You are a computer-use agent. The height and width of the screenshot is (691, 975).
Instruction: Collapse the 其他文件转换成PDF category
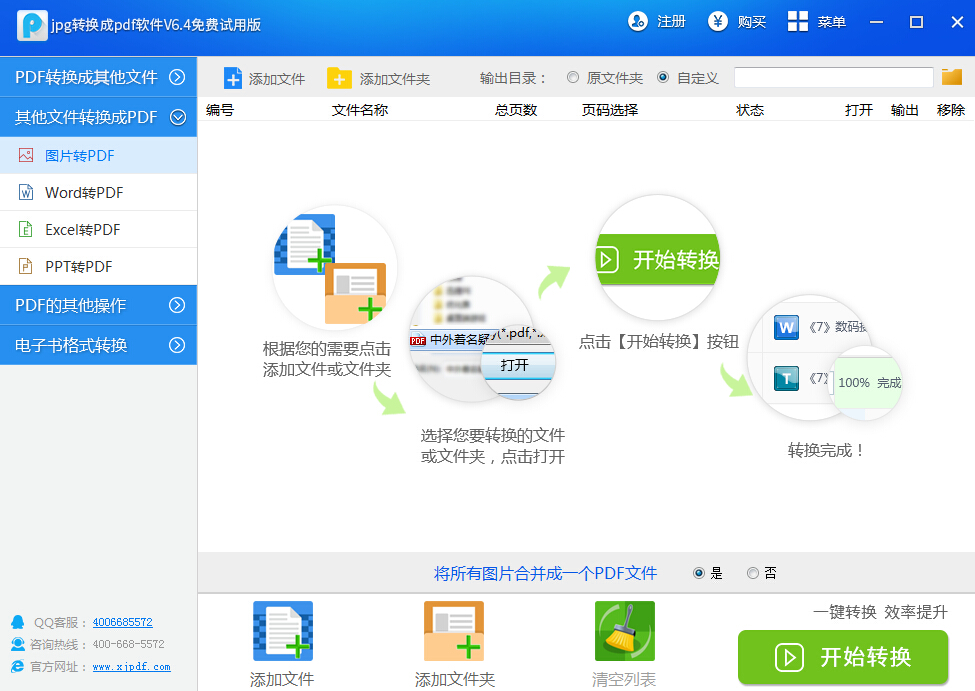[97, 115]
